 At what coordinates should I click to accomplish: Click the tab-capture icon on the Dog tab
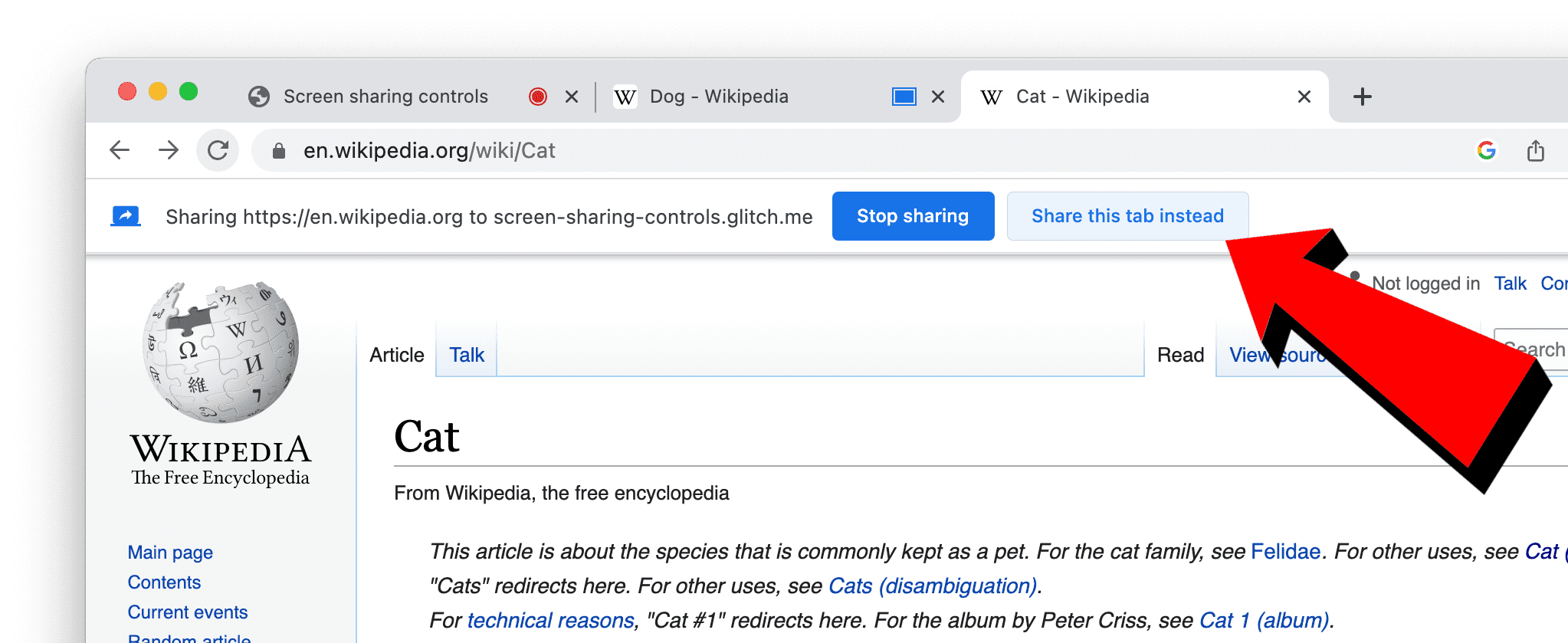point(903,96)
